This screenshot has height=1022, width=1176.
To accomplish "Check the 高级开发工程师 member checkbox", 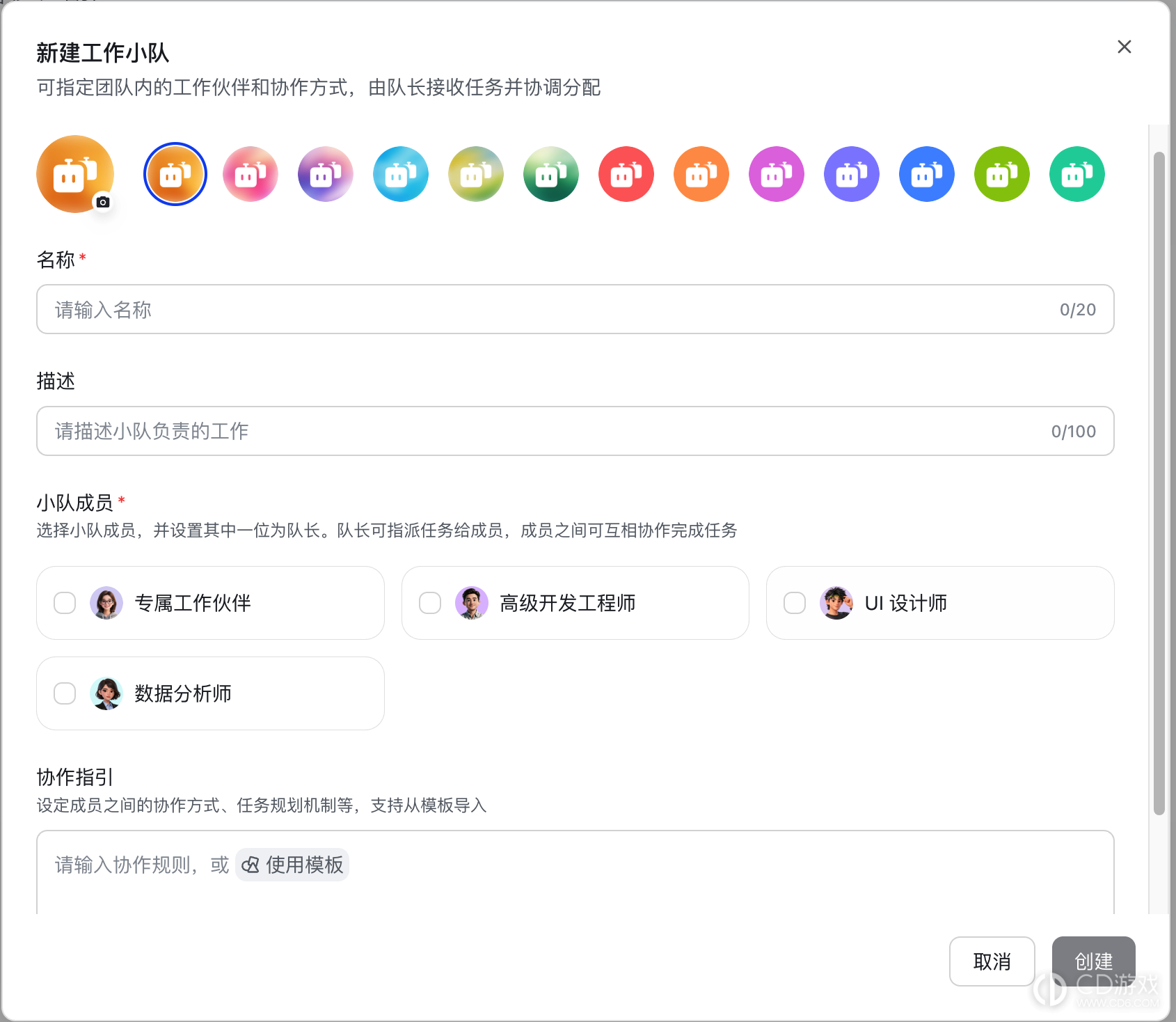I will (x=430, y=603).
